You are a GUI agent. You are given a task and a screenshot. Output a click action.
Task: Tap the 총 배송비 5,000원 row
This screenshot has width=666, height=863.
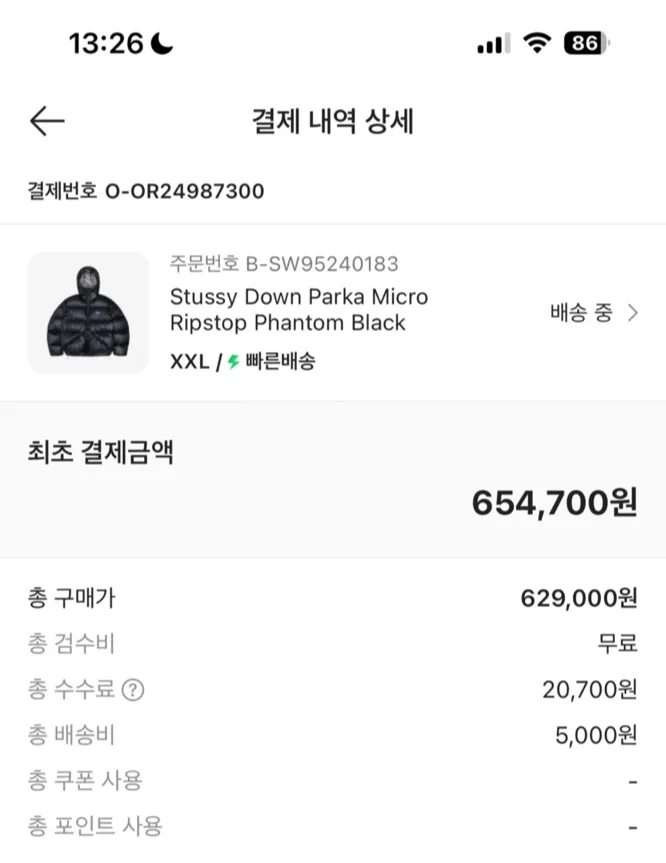[x=332, y=736]
